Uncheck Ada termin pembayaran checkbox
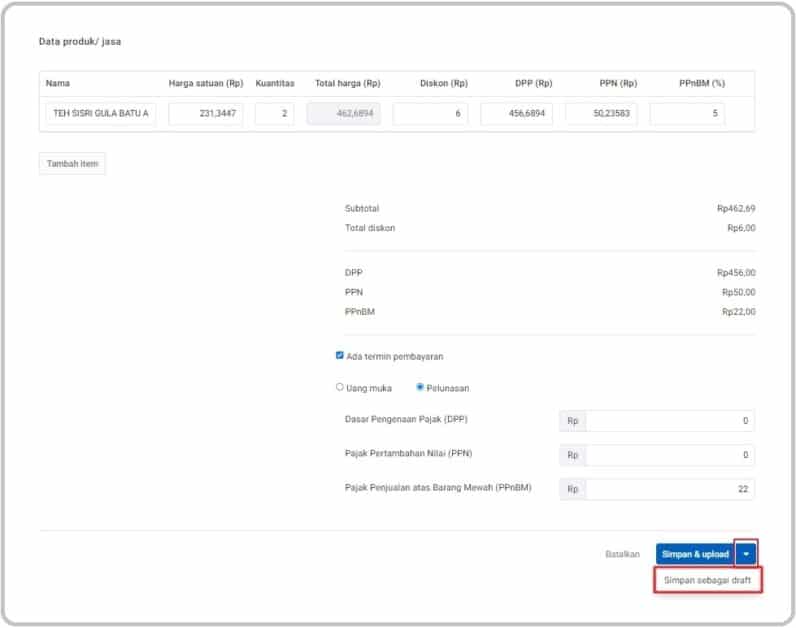This screenshot has height=628, width=796. (x=339, y=355)
